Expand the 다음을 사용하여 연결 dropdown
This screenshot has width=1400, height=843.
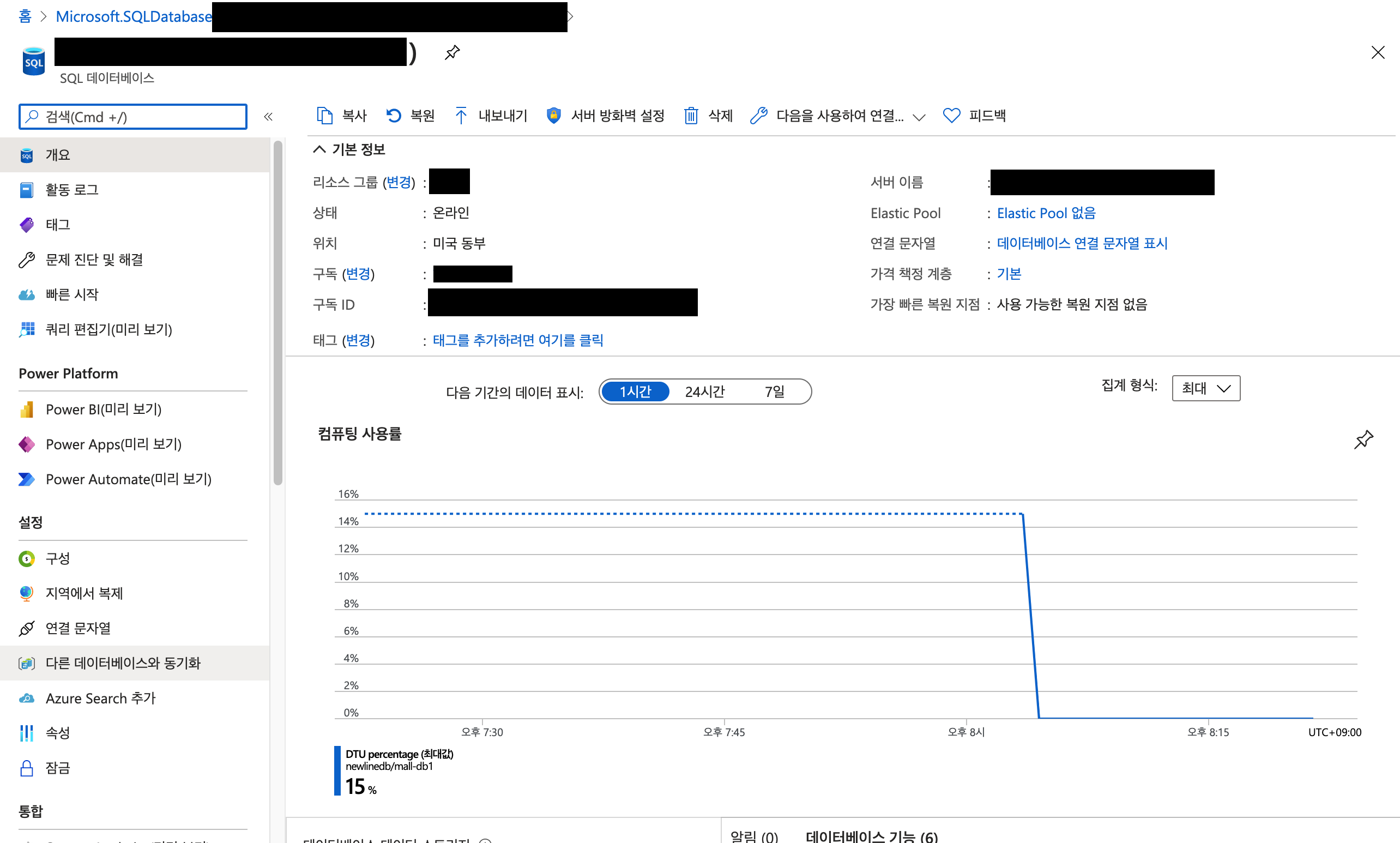[x=919, y=117]
